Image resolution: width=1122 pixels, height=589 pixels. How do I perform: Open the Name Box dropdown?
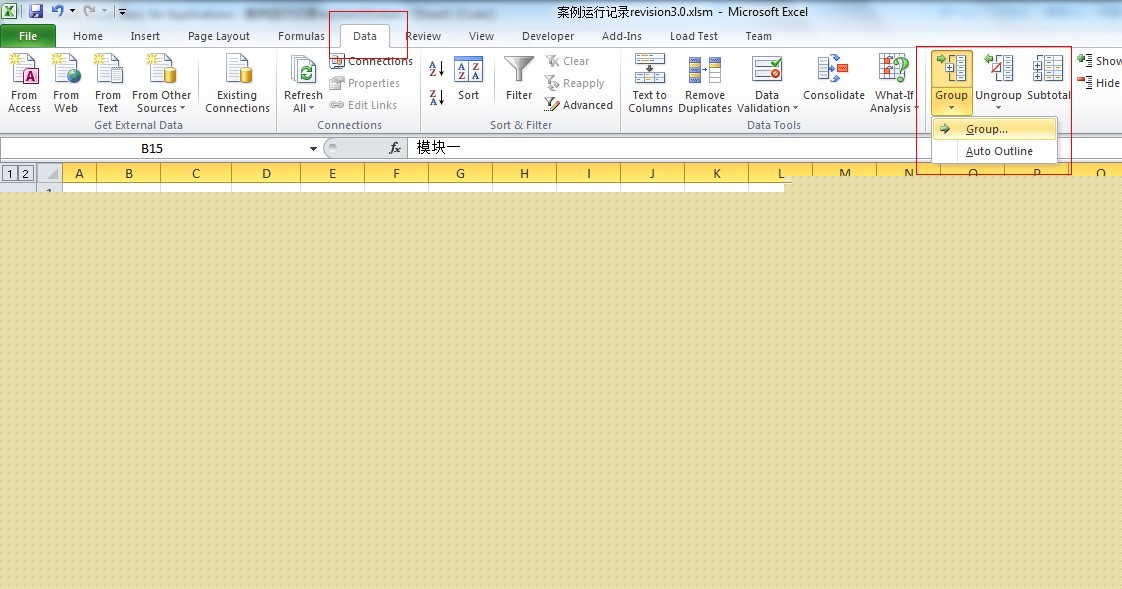click(x=313, y=149)
